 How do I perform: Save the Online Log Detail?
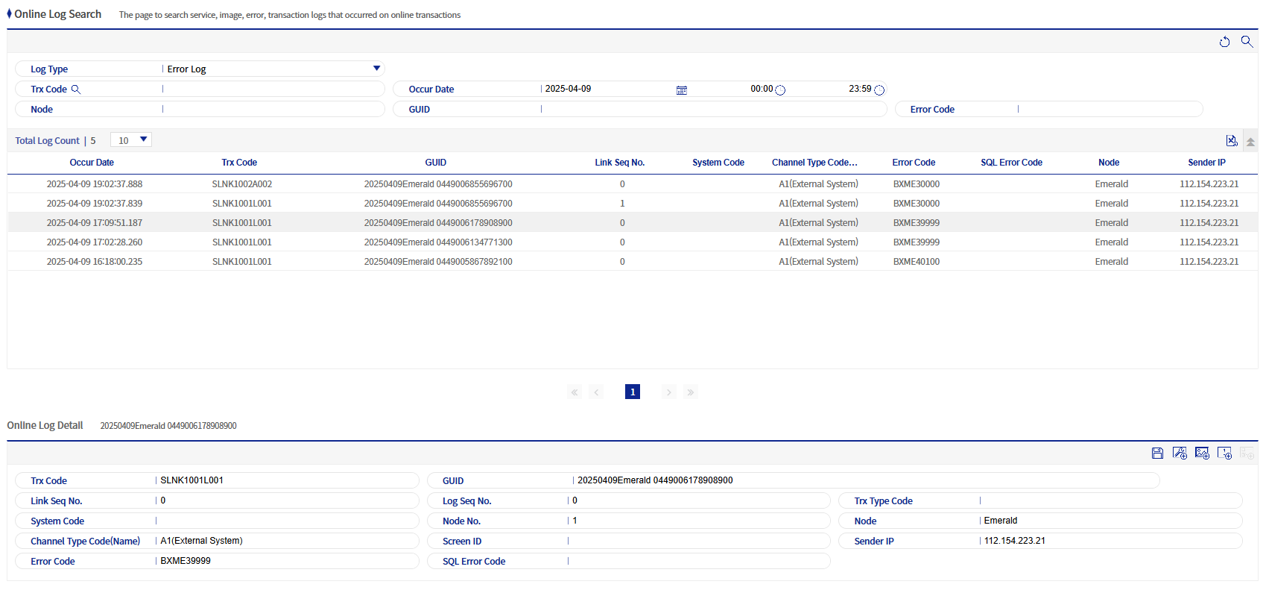1157,453
